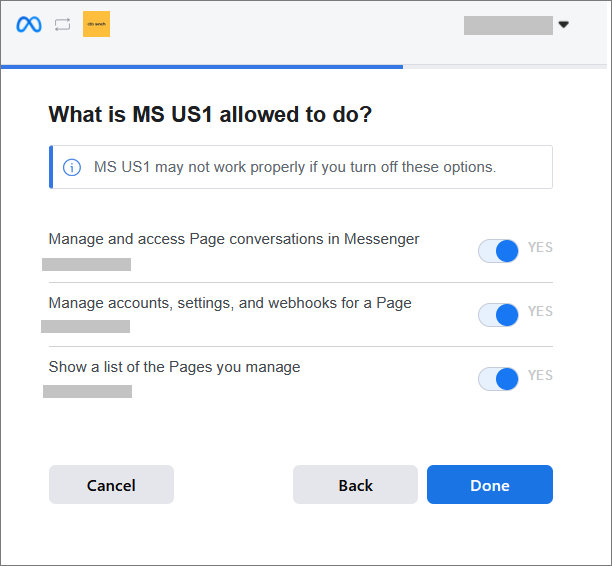Go back with the Back button
The width and height of the screenshot is (612, 566).
(355, 485)
